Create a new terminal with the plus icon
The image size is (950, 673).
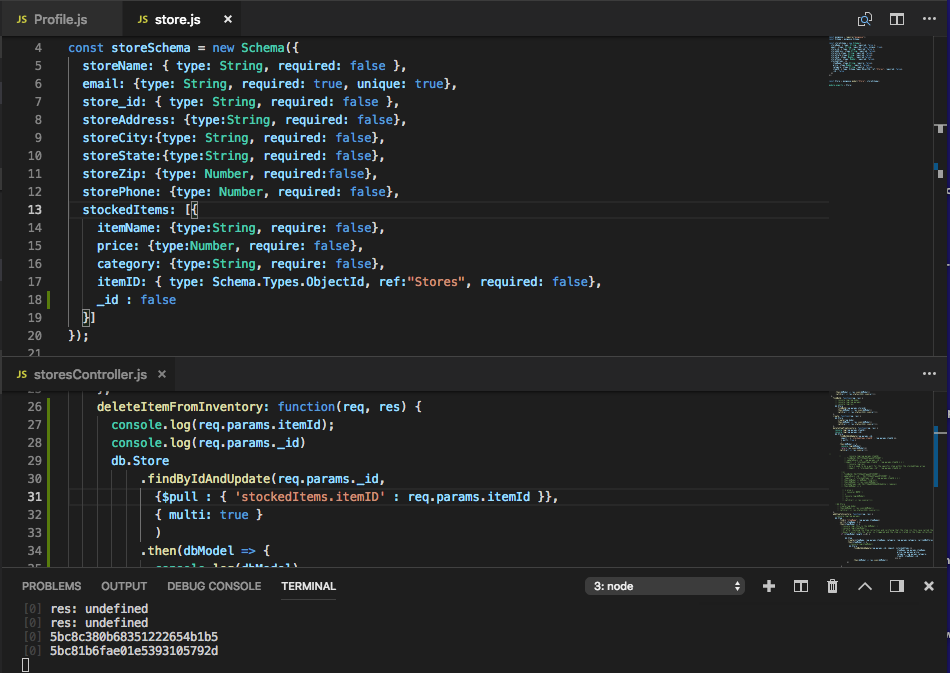768,586
